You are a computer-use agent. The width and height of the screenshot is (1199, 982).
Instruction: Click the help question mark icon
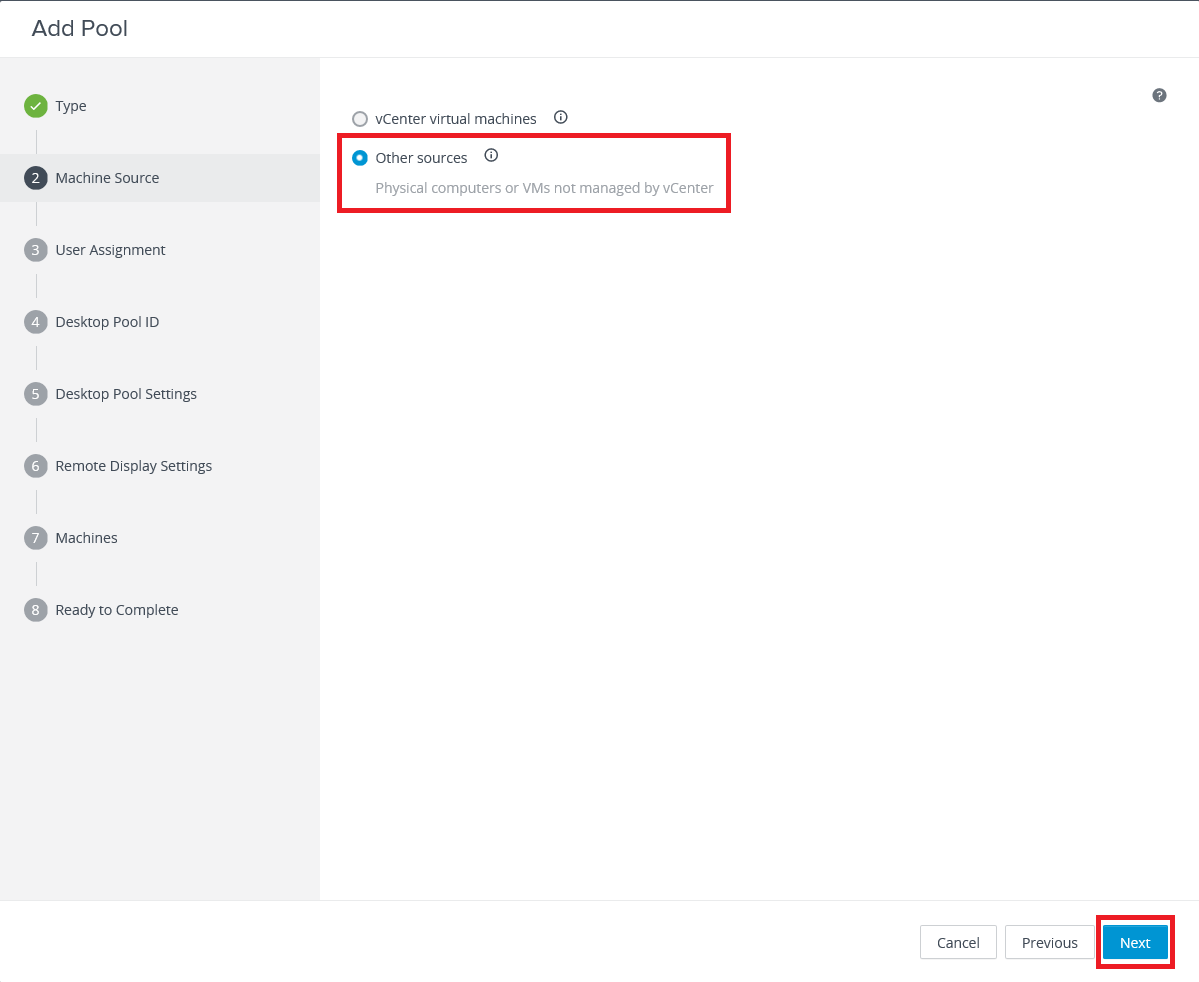[1159, 95]
